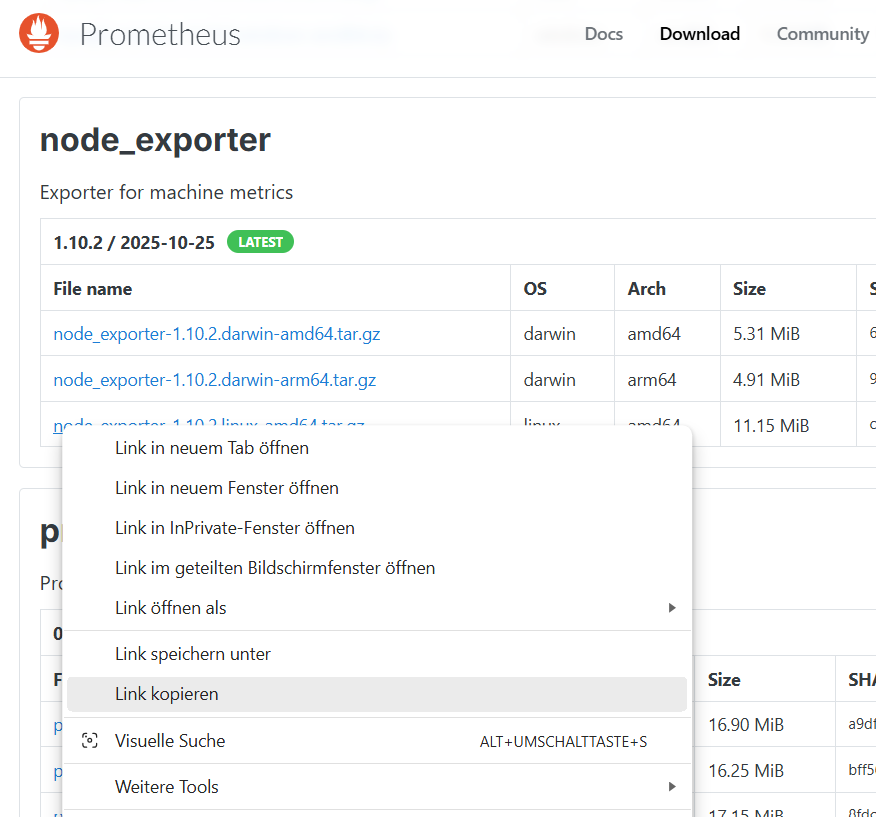Click the Visuelle Suche lens icon
Viewport: 876px width, 817px height.
(90, 741)
